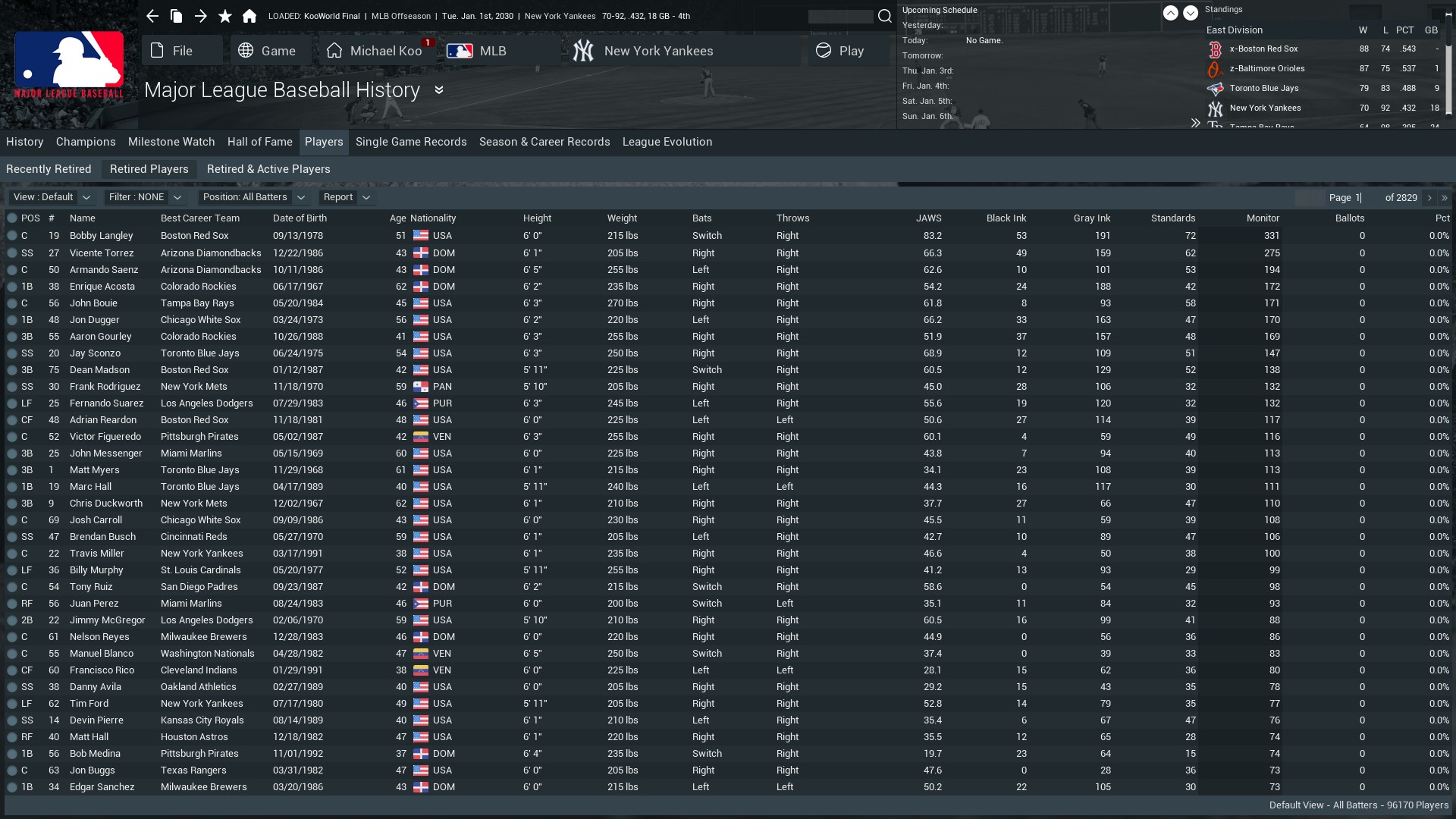Open the Report dropdown
The height and width of the screenshot is (819, 1456).
click(346, 197)
